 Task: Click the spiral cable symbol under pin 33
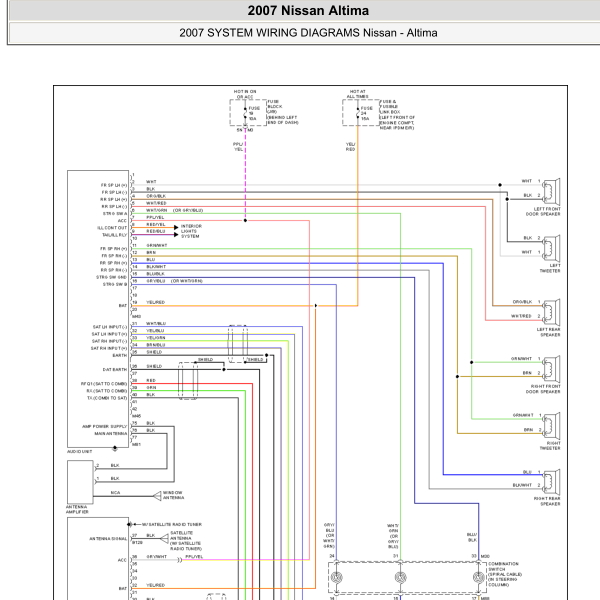[x=479, y=577]
